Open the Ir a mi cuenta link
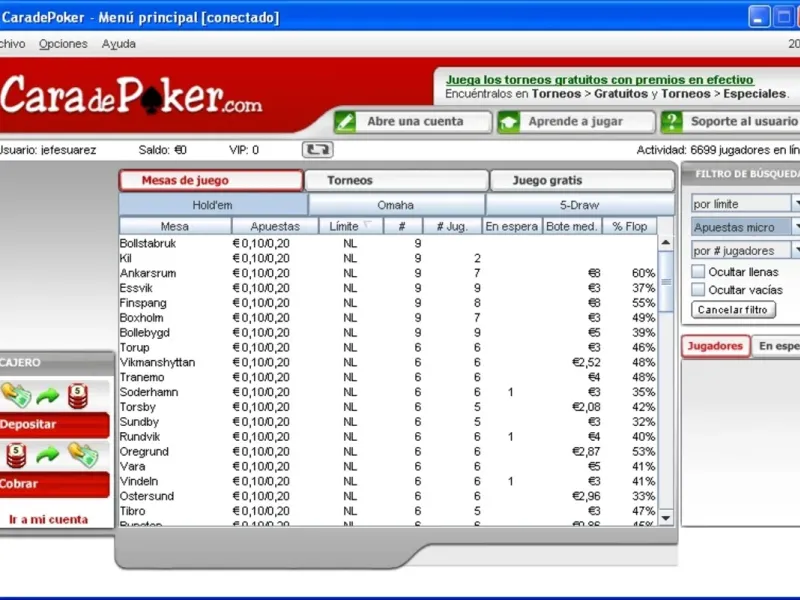 pos(48,519)
